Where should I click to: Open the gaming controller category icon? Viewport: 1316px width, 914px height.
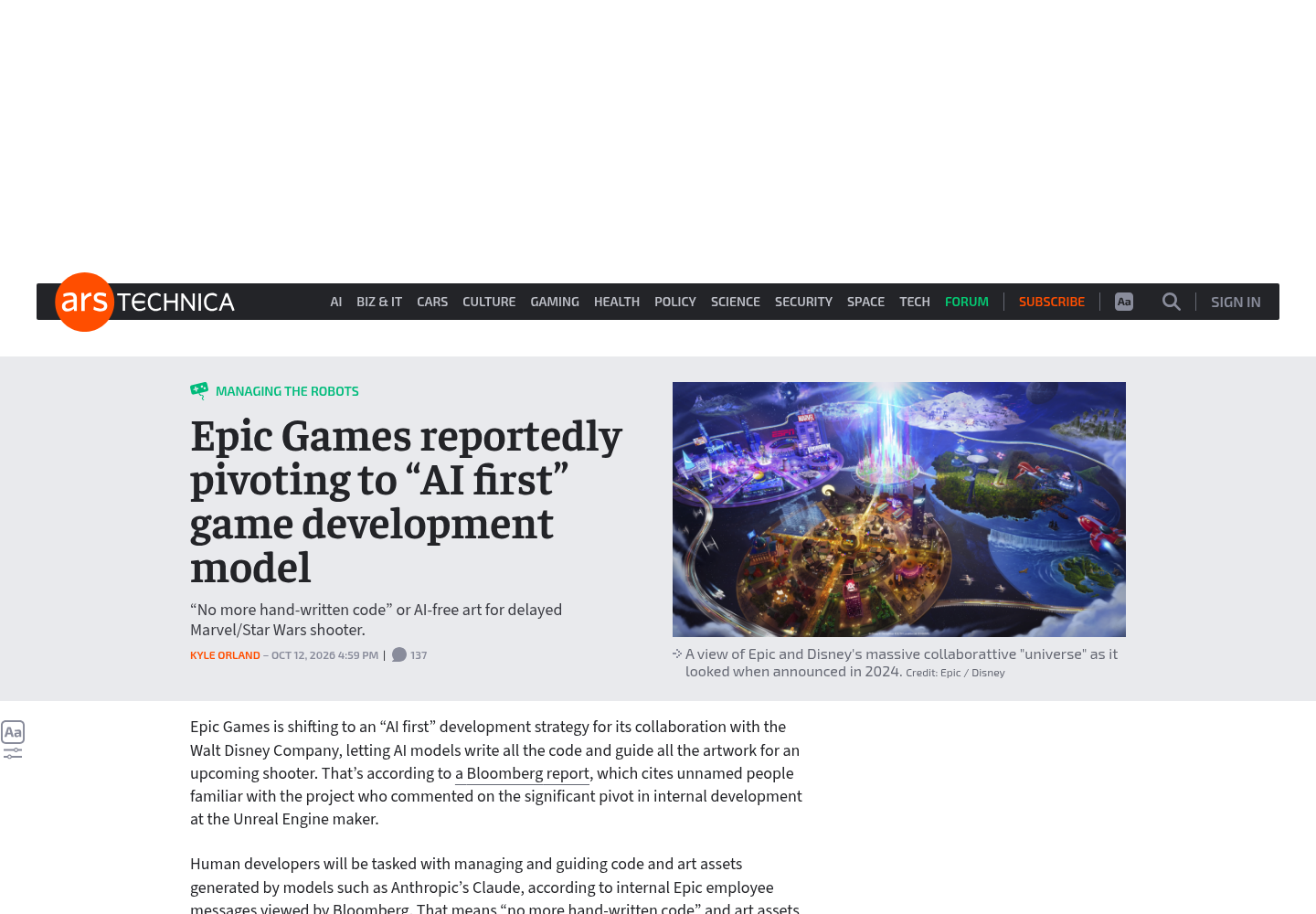pyautogui.click(x=199, y=391)
